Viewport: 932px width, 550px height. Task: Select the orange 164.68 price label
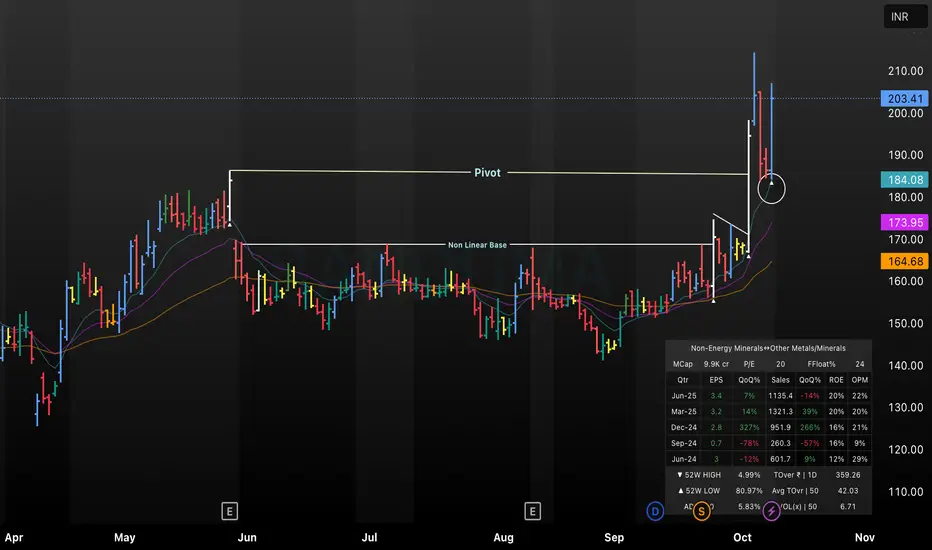tap(905, 261)
